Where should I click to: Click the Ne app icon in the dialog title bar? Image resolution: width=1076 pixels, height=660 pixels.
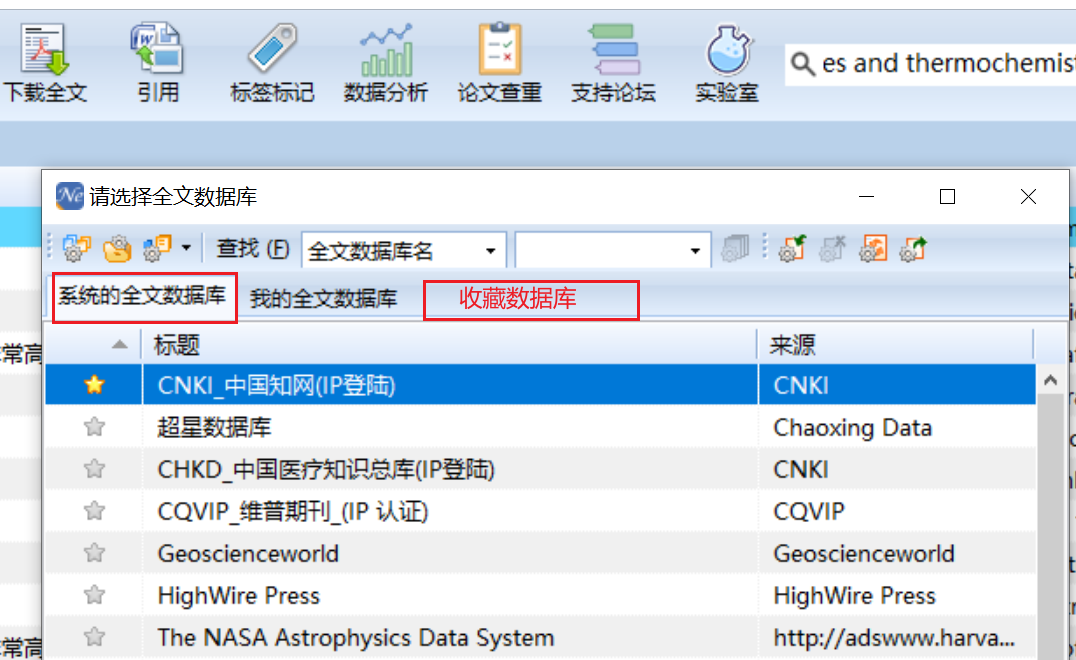[x=69, y=196]
